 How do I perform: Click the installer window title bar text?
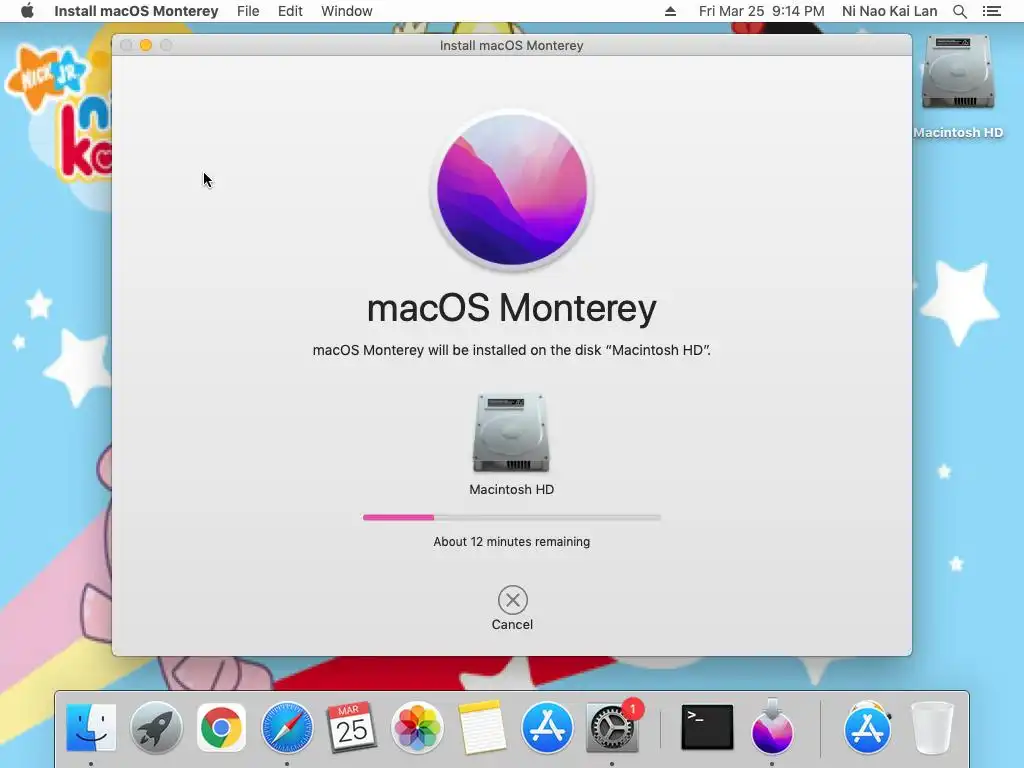click(x=511, y=46)
